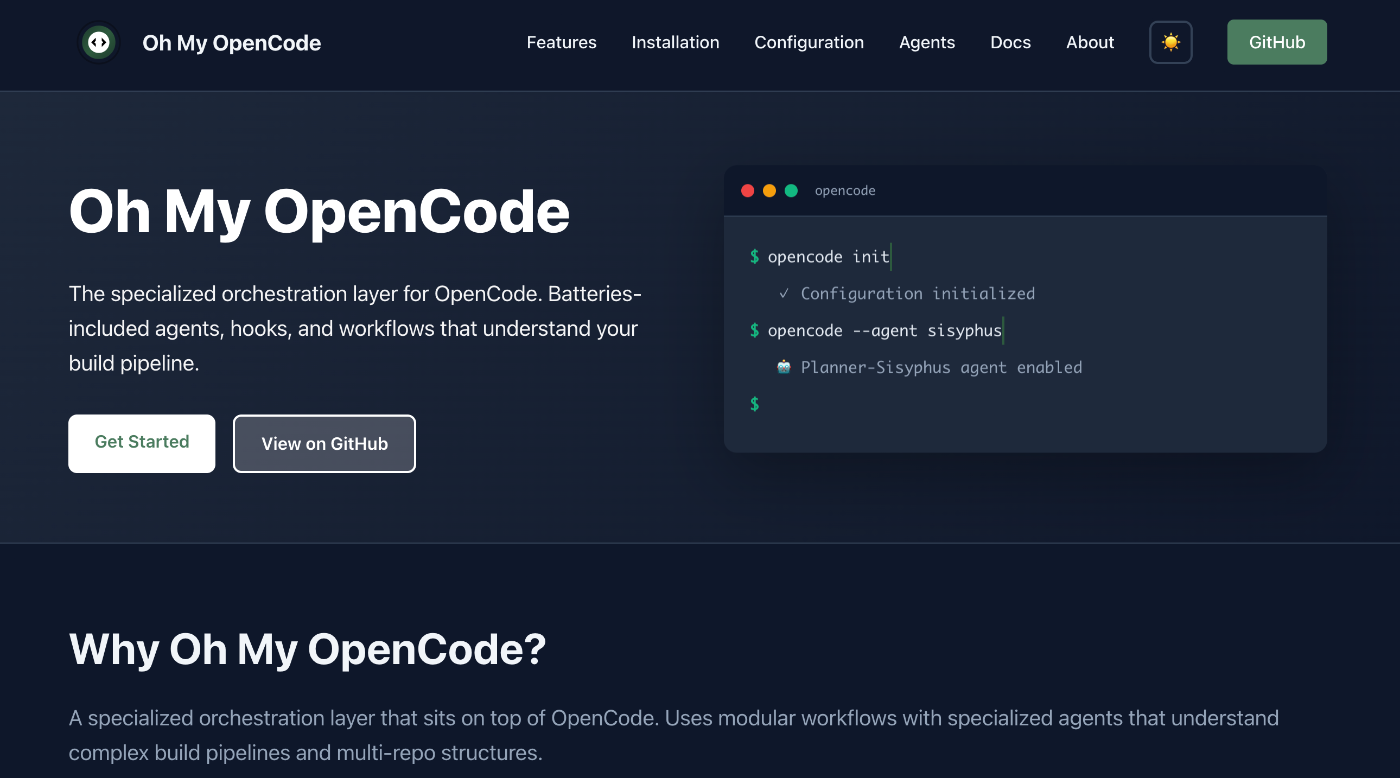Open the Features navigation item
The height and width of the screenshot is (778, 1400).
point(561,42)
